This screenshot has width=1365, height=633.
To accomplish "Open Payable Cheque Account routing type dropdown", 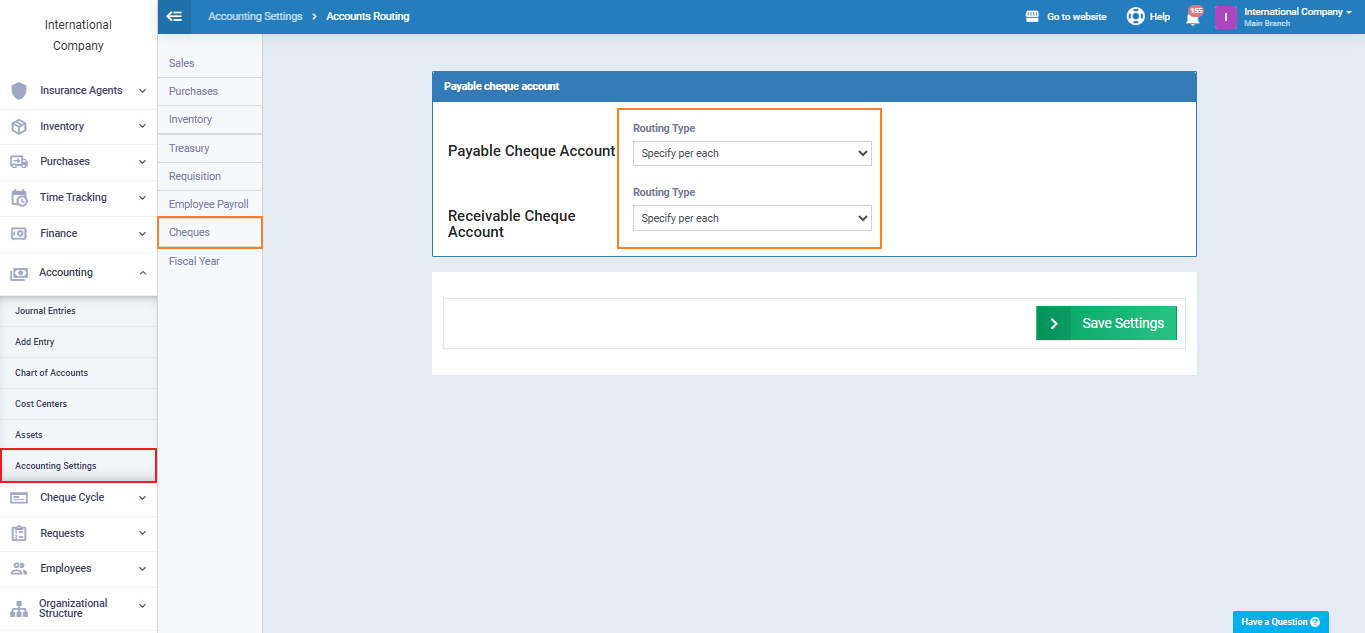I will pos(752,154).
